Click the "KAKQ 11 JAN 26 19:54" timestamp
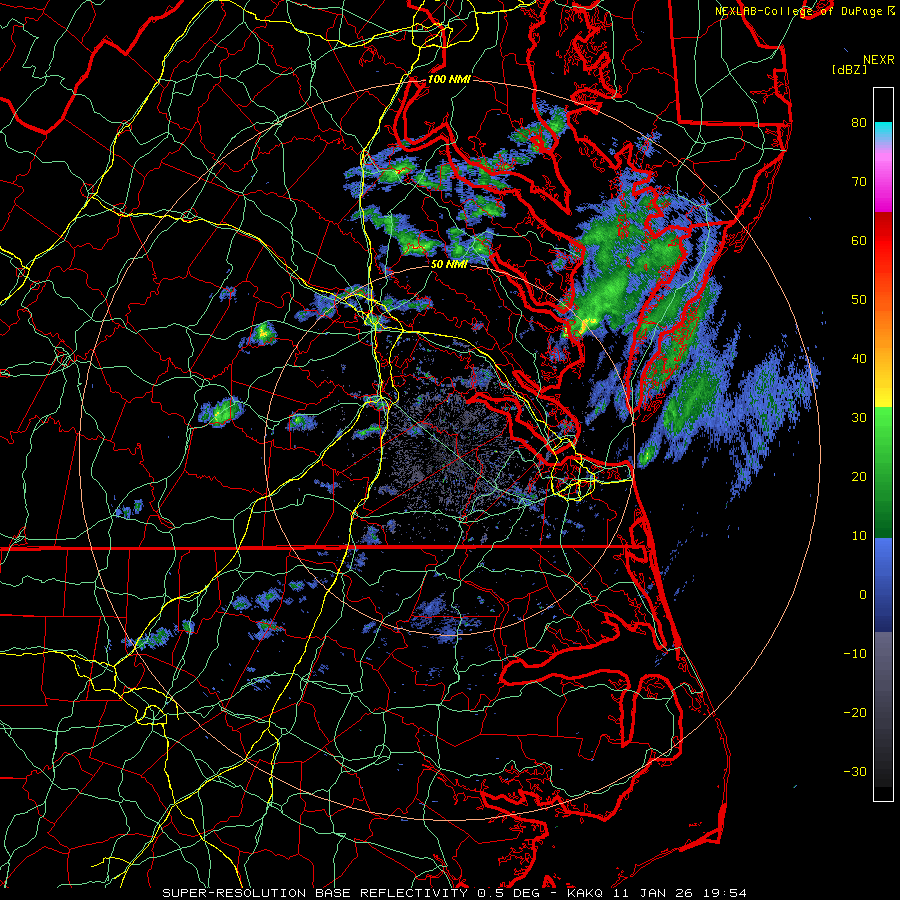This screenshot has width=900, height=900. click(657, 893)
